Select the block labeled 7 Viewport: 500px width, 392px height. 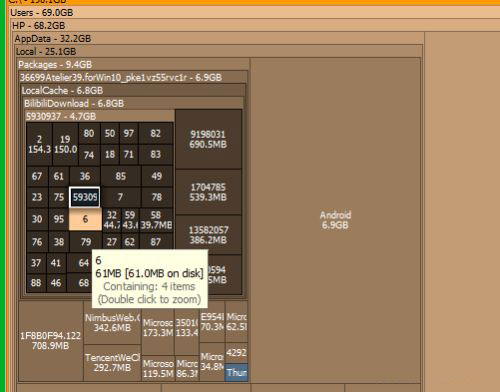click(x=121, y=197)
